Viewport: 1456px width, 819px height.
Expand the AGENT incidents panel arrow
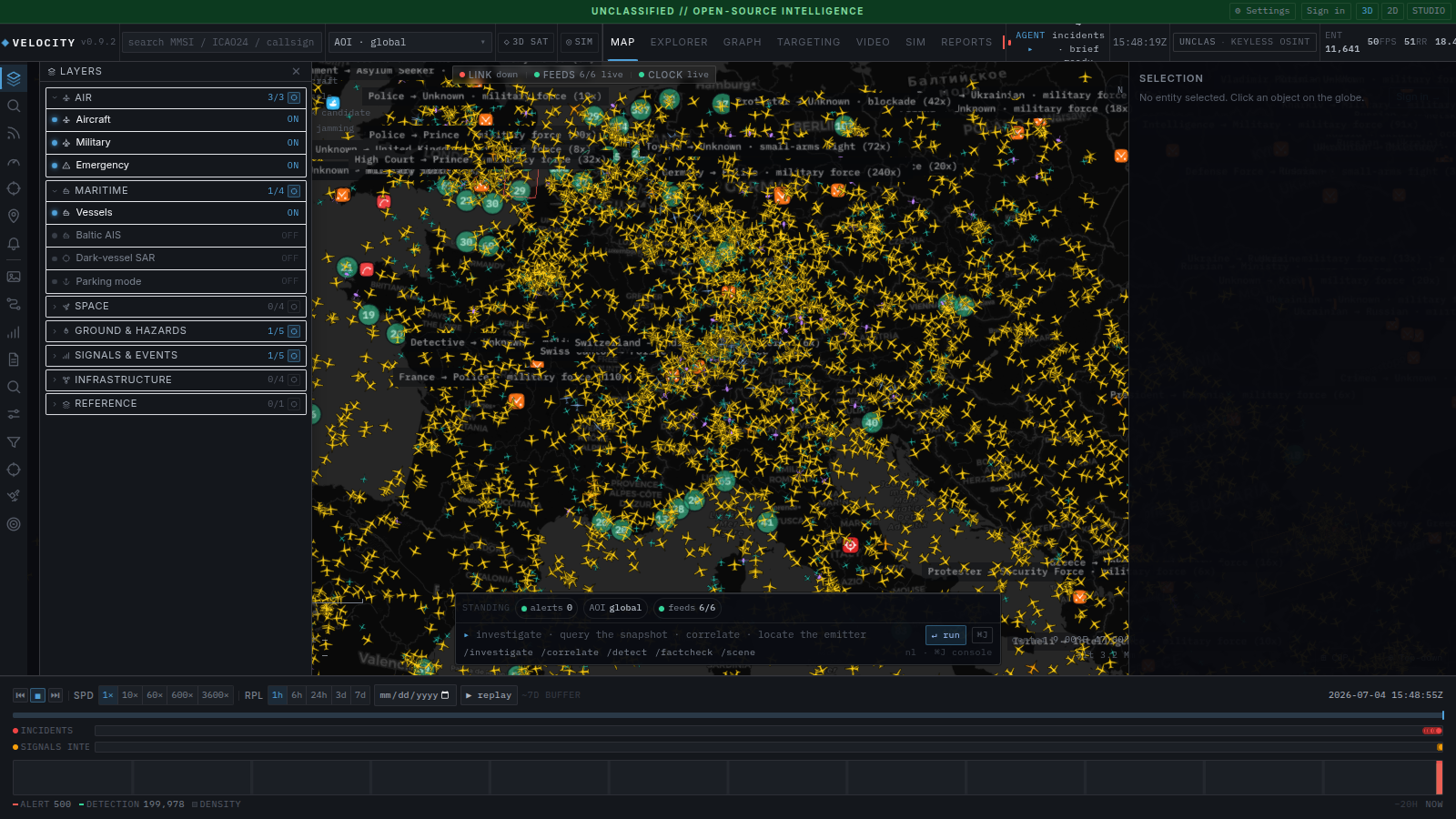pyautogui.click(x=1030, y=49)
